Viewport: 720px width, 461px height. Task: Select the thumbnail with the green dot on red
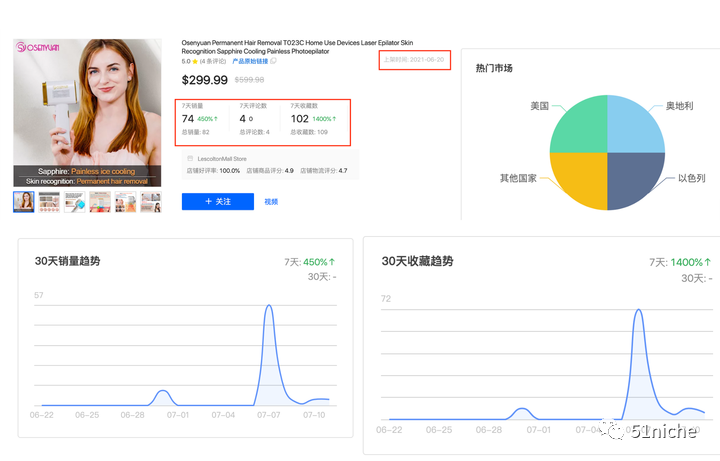tap(100, 202)
